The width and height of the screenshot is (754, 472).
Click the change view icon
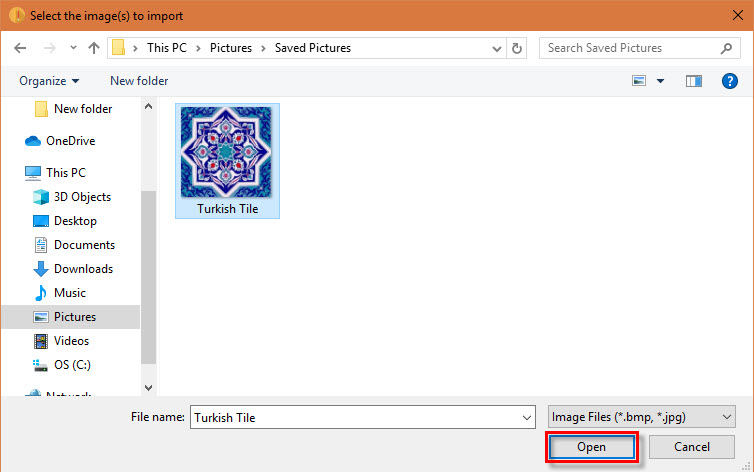pos(639,81)
